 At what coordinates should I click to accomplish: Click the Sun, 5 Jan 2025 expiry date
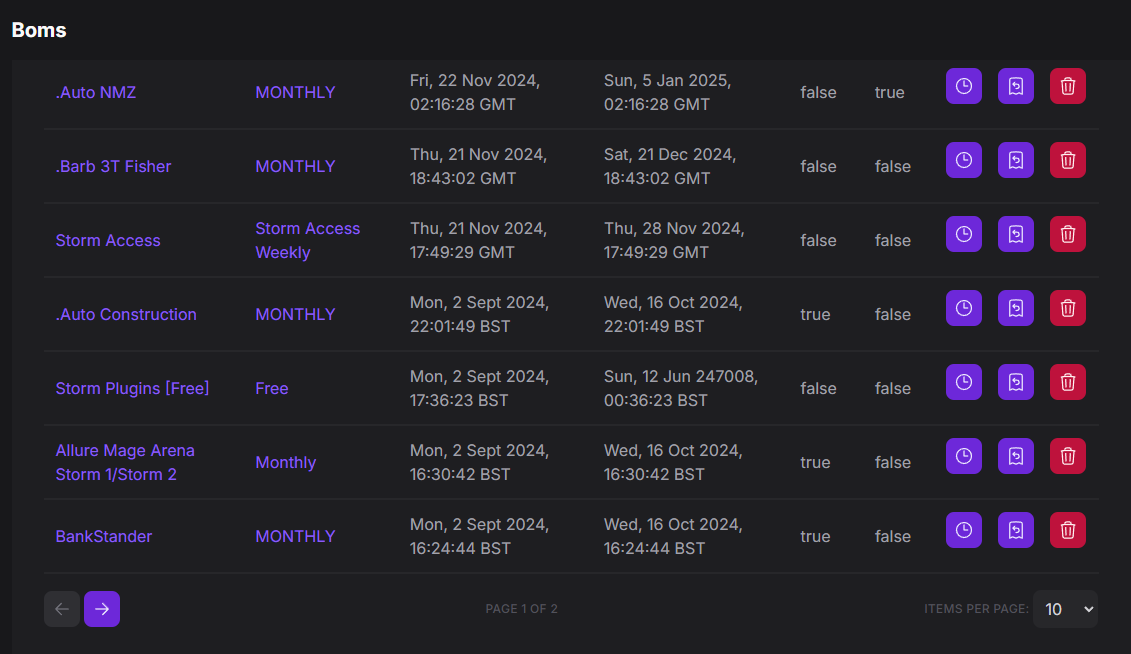pyautogui.click(x=668, y=92)
